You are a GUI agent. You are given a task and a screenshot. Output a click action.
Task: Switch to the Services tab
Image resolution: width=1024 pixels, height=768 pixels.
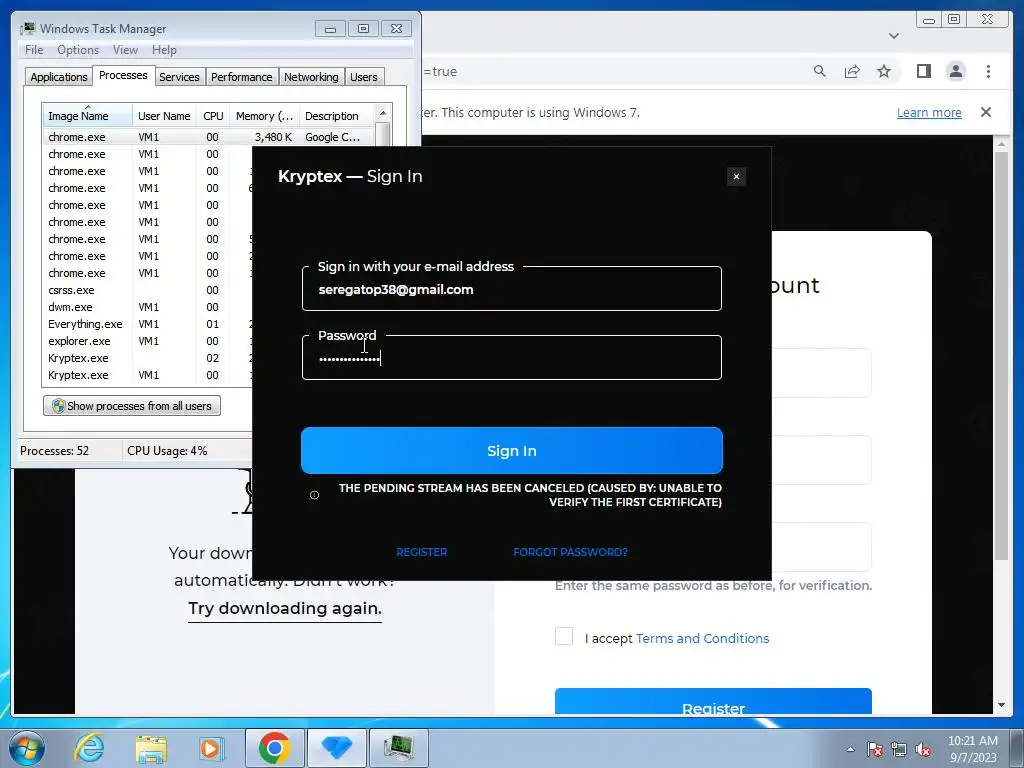coord(179,77)
